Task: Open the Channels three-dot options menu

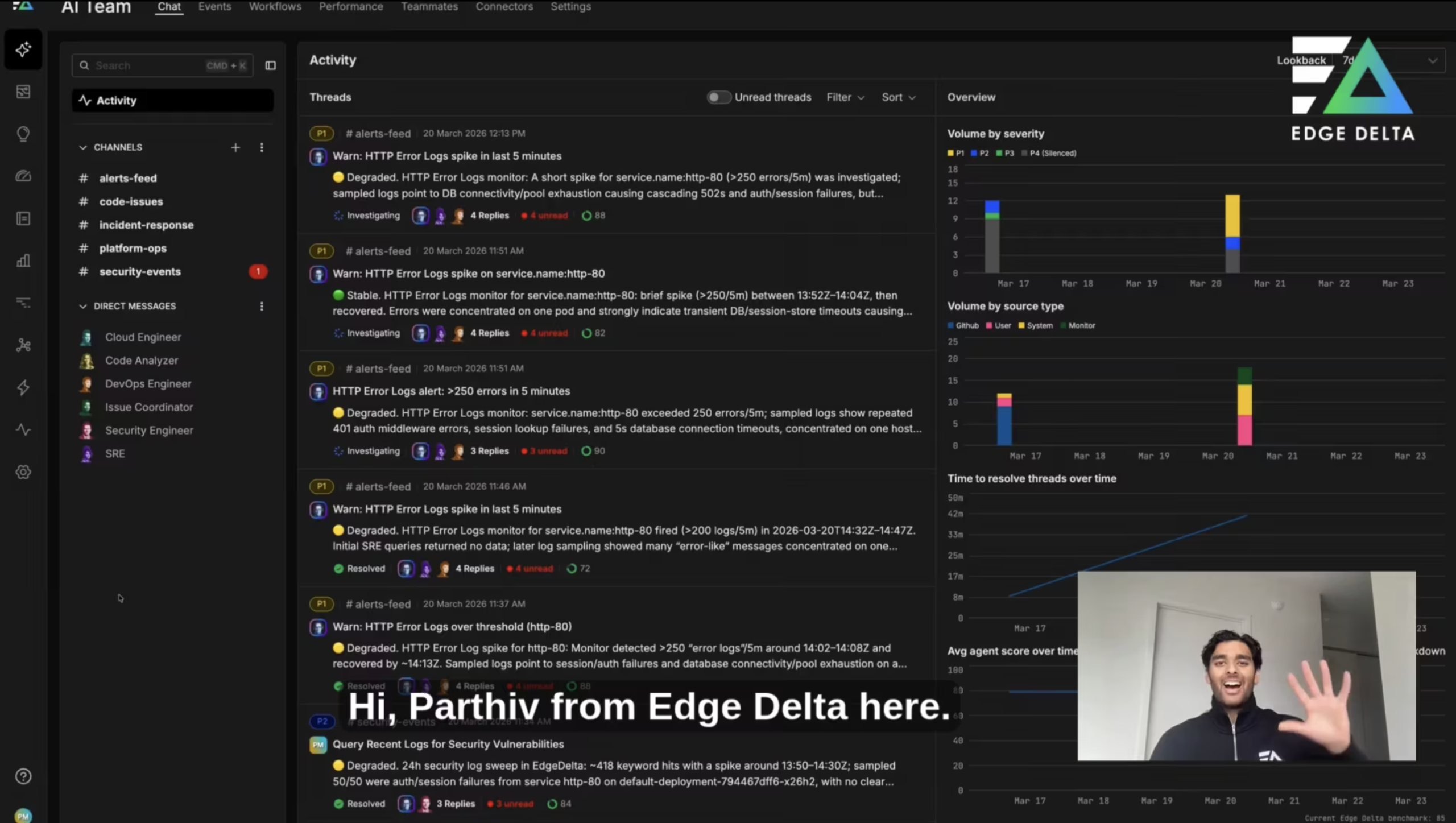Action: (x=262, y=147)
